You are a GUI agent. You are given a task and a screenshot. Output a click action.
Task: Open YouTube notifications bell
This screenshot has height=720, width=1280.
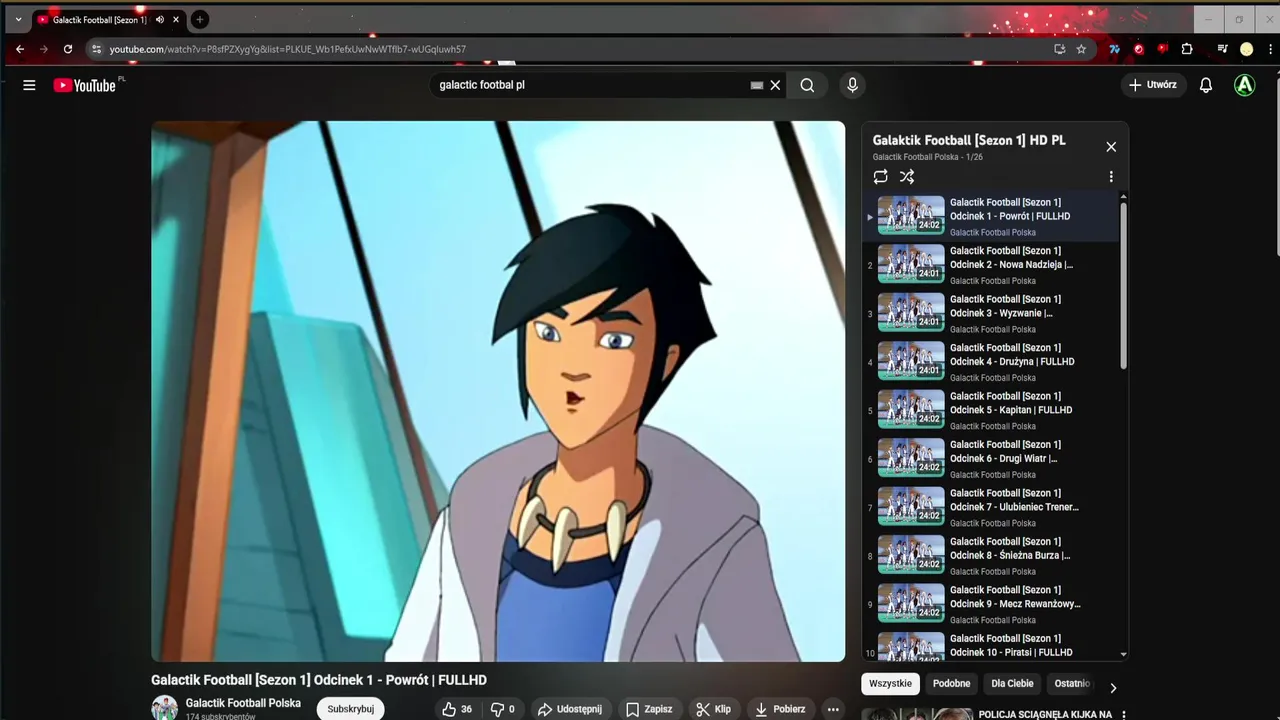1206,85
